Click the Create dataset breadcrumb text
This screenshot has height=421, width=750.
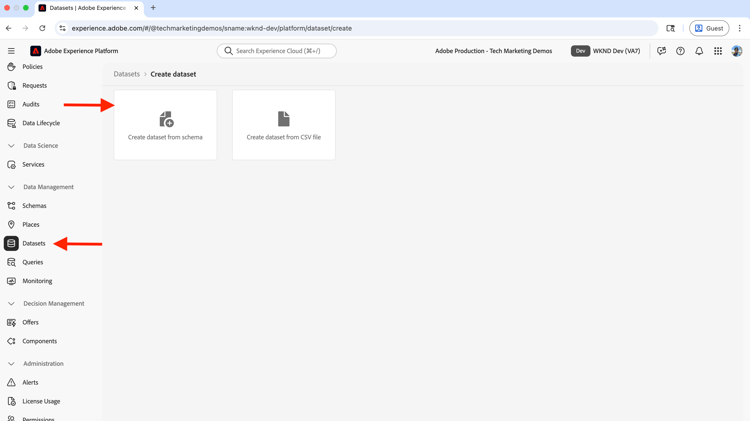(x=173, y=74)
